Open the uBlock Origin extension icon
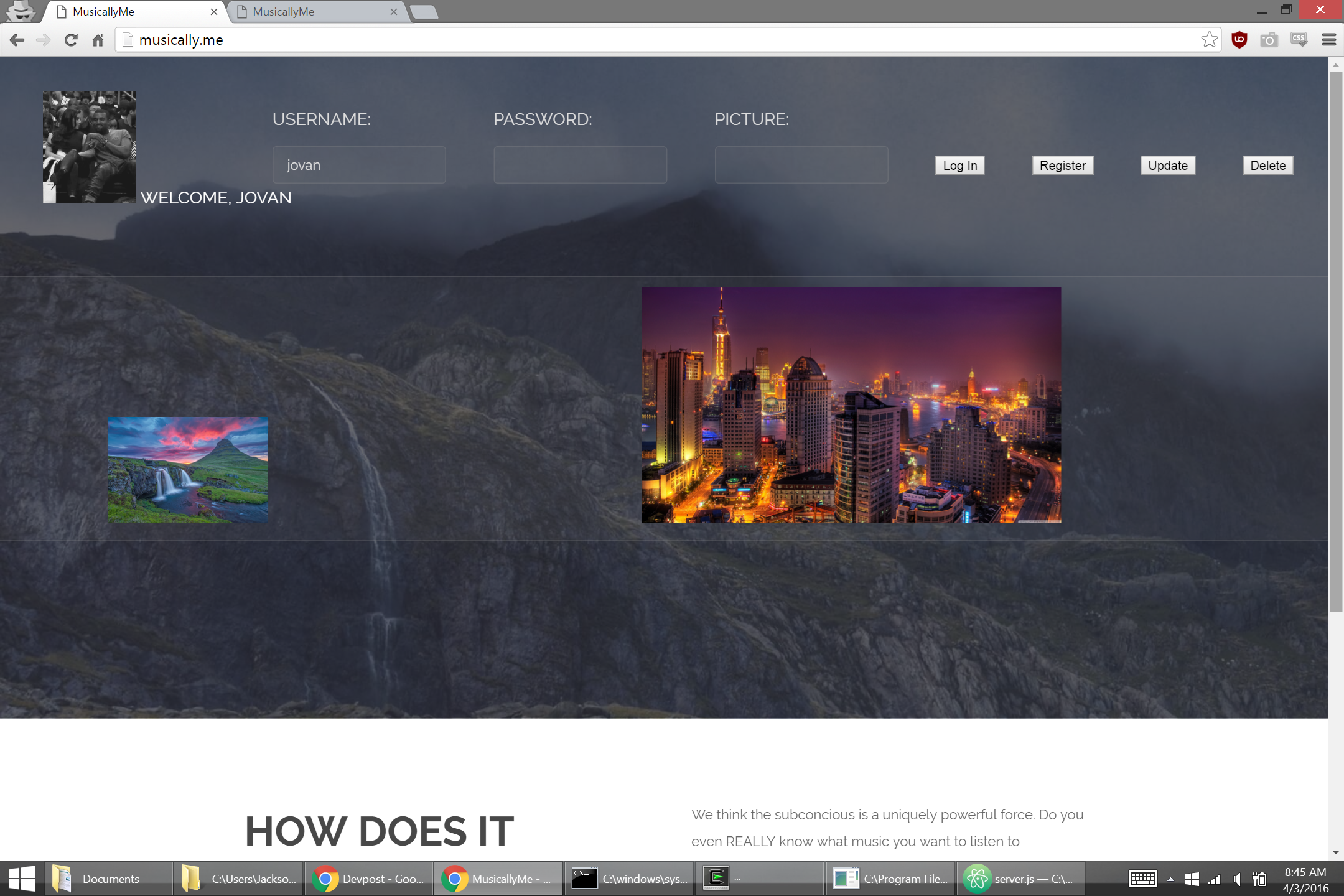This screenshot has height=896, width=1344. click(1239, 40)
